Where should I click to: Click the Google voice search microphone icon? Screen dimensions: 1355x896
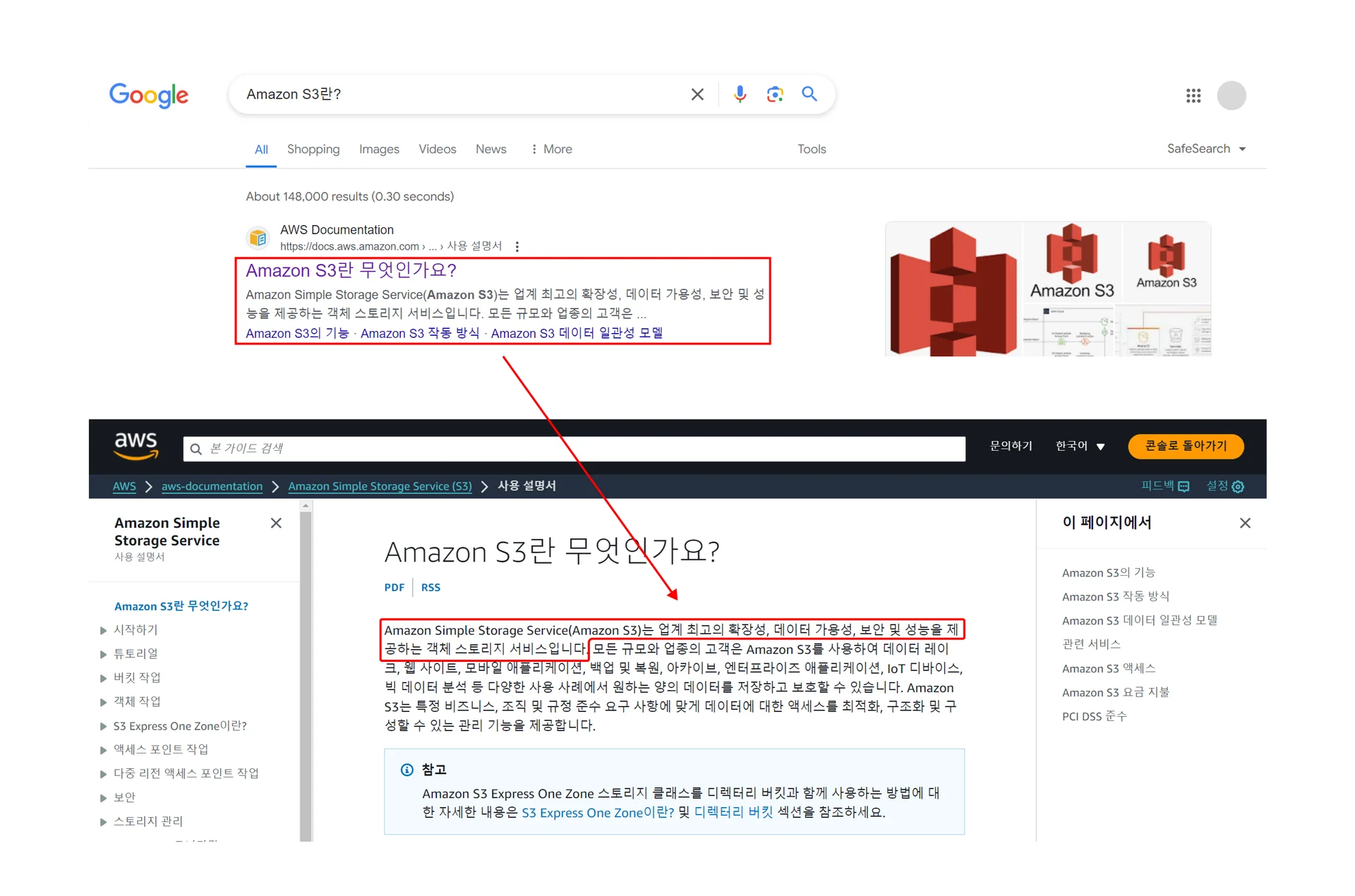(739, 94)
